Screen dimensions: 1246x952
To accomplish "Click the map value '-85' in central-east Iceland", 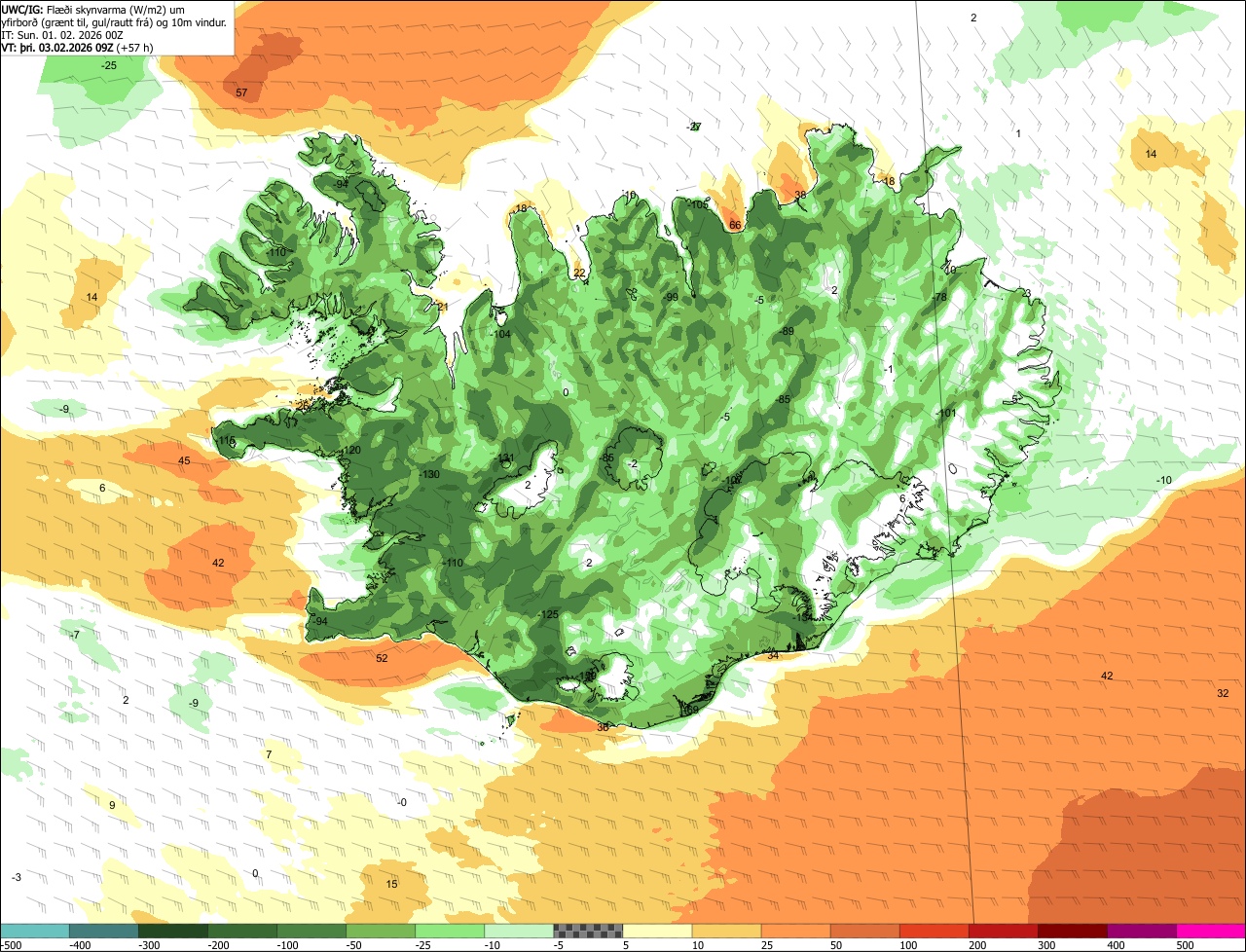I will pyautogui.click(x=782, y=399).
